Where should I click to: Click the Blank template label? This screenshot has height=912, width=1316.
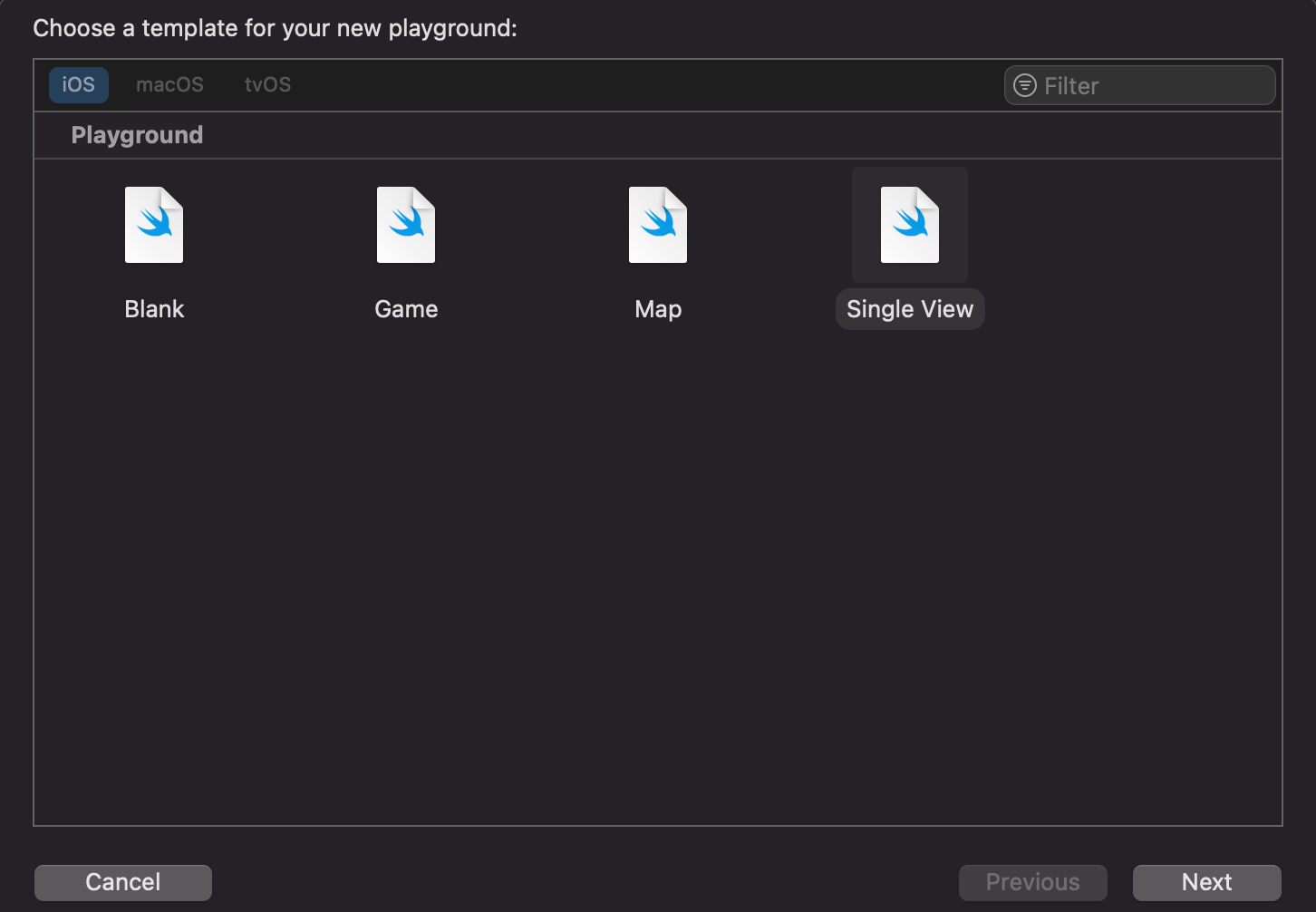click(154, 309)
